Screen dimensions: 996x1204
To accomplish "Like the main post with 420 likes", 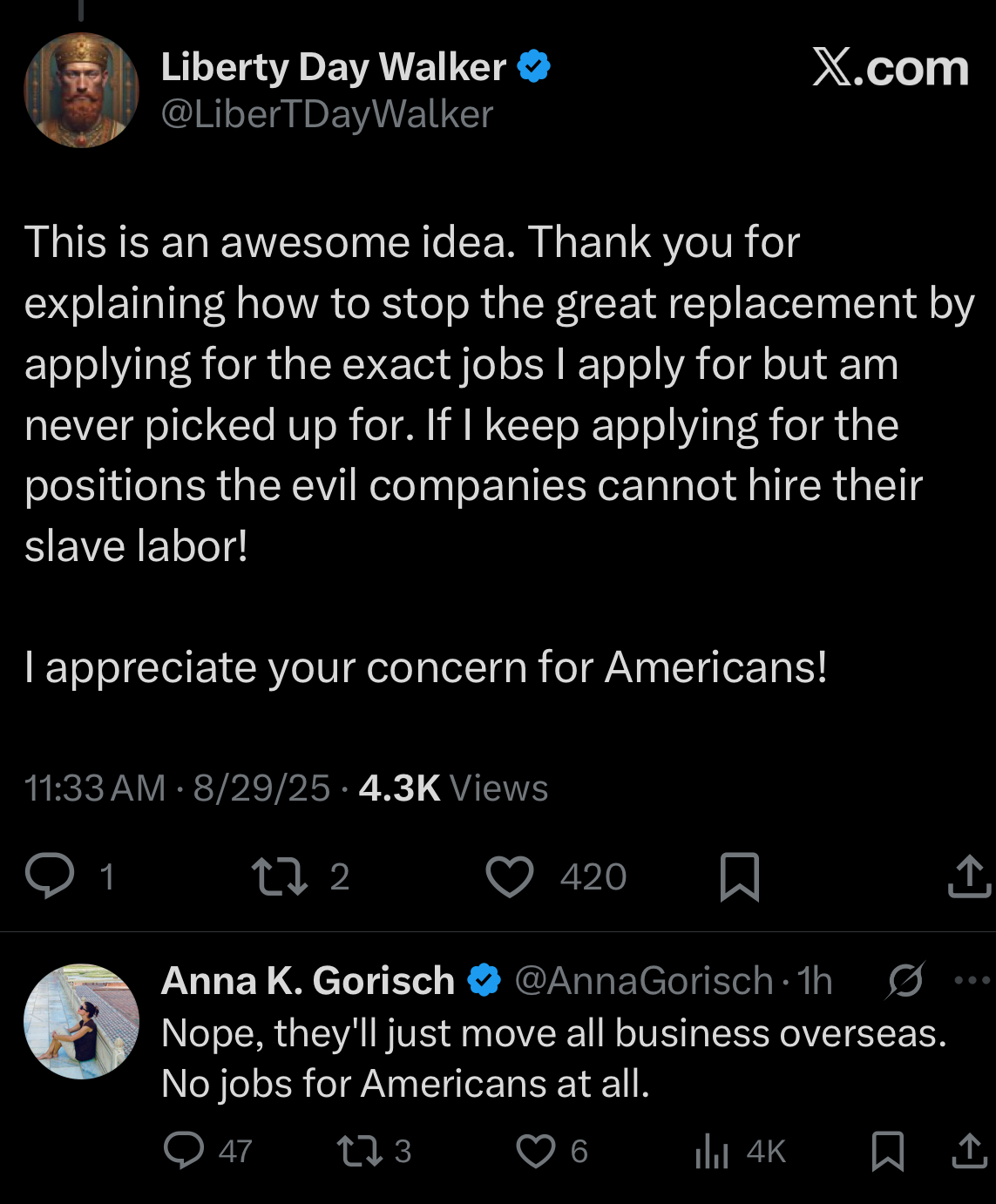I will pos(510,876).
